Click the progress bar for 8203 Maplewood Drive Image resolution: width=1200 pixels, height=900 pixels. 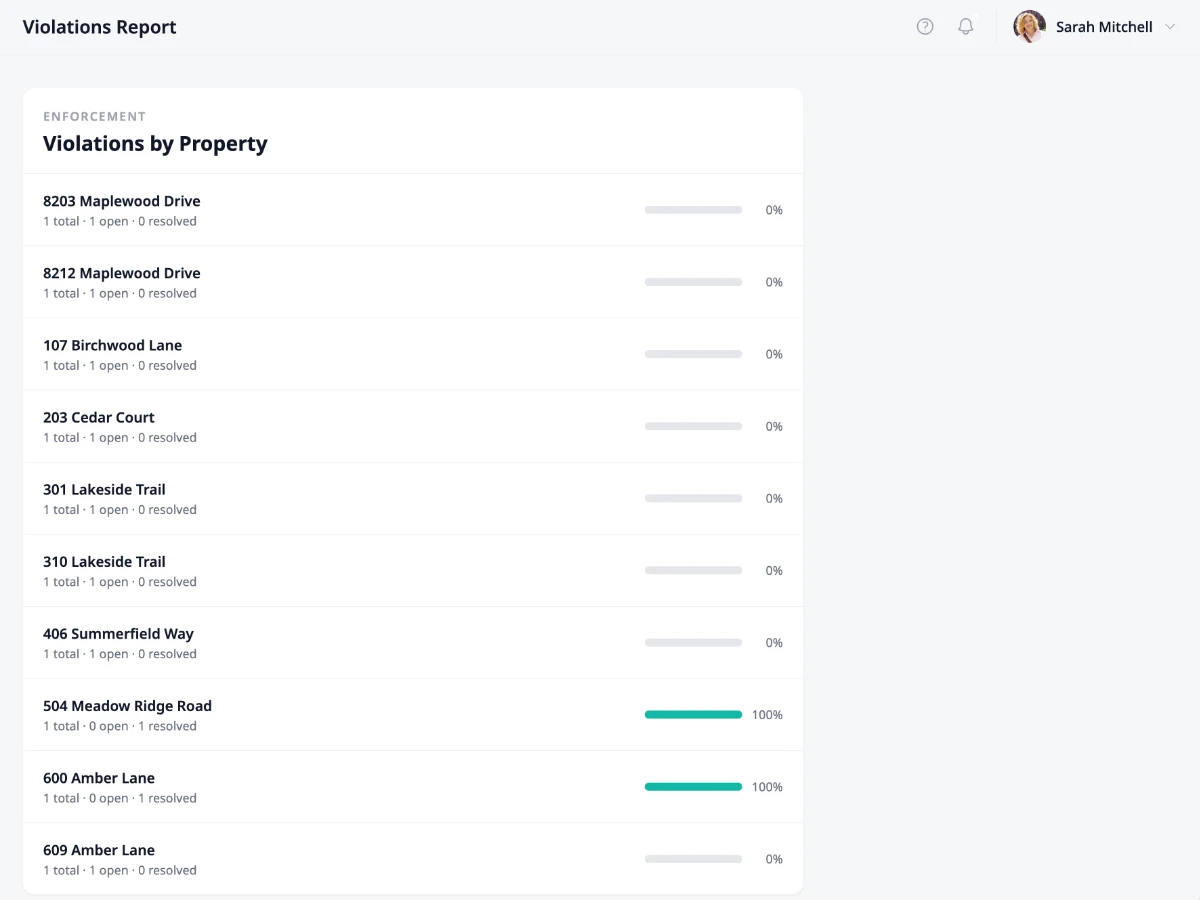coord(693,210)
